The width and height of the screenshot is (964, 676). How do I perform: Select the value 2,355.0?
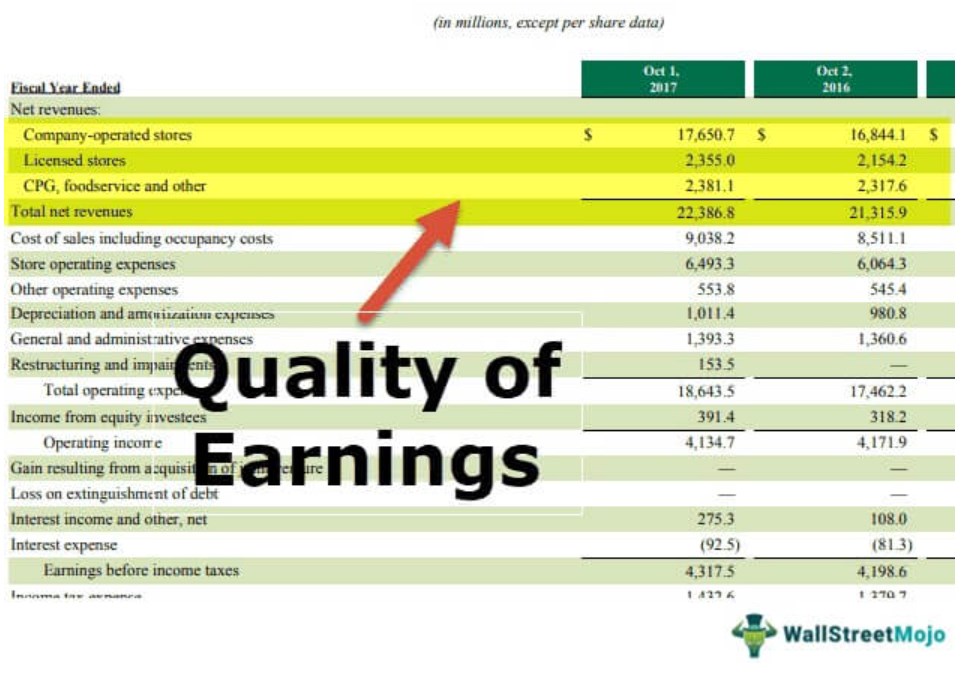pos(710,160)
